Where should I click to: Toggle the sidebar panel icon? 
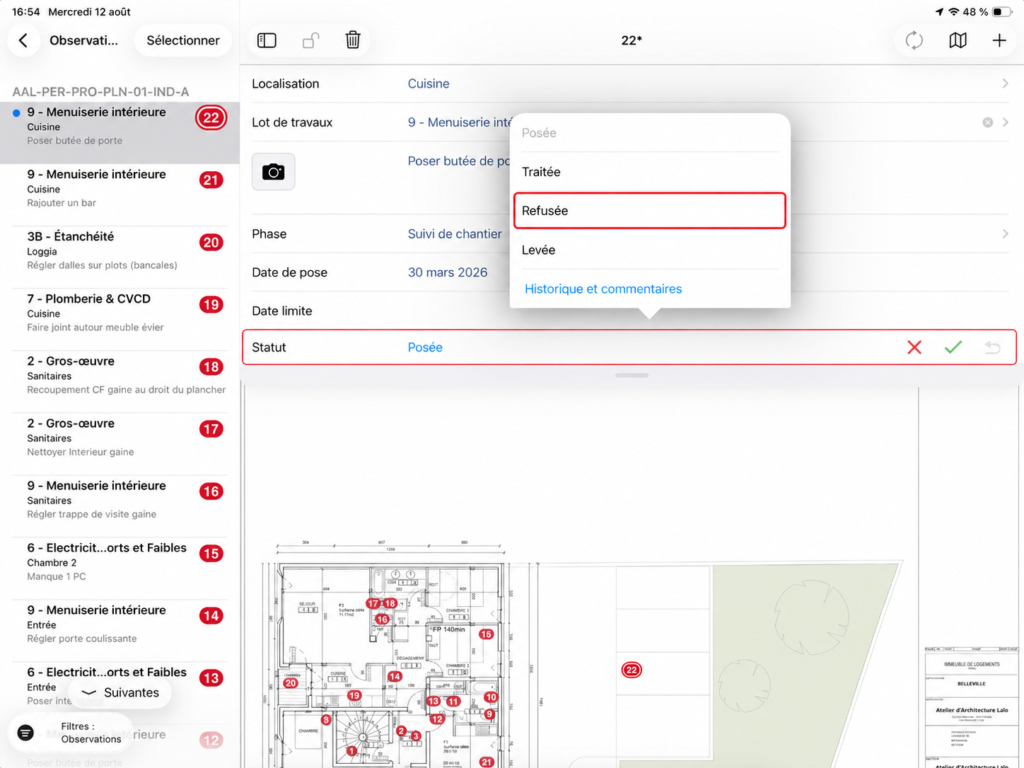pos(266,40)
